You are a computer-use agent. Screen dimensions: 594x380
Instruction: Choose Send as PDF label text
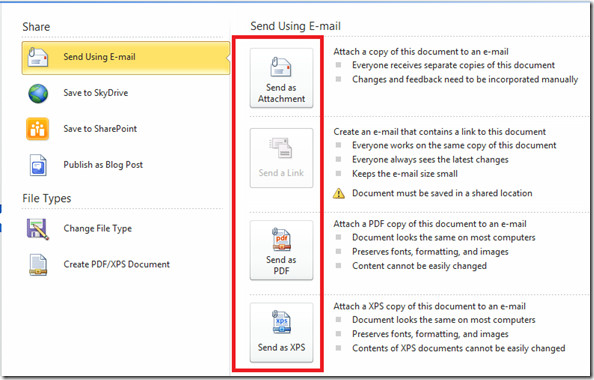pos(281,265)
